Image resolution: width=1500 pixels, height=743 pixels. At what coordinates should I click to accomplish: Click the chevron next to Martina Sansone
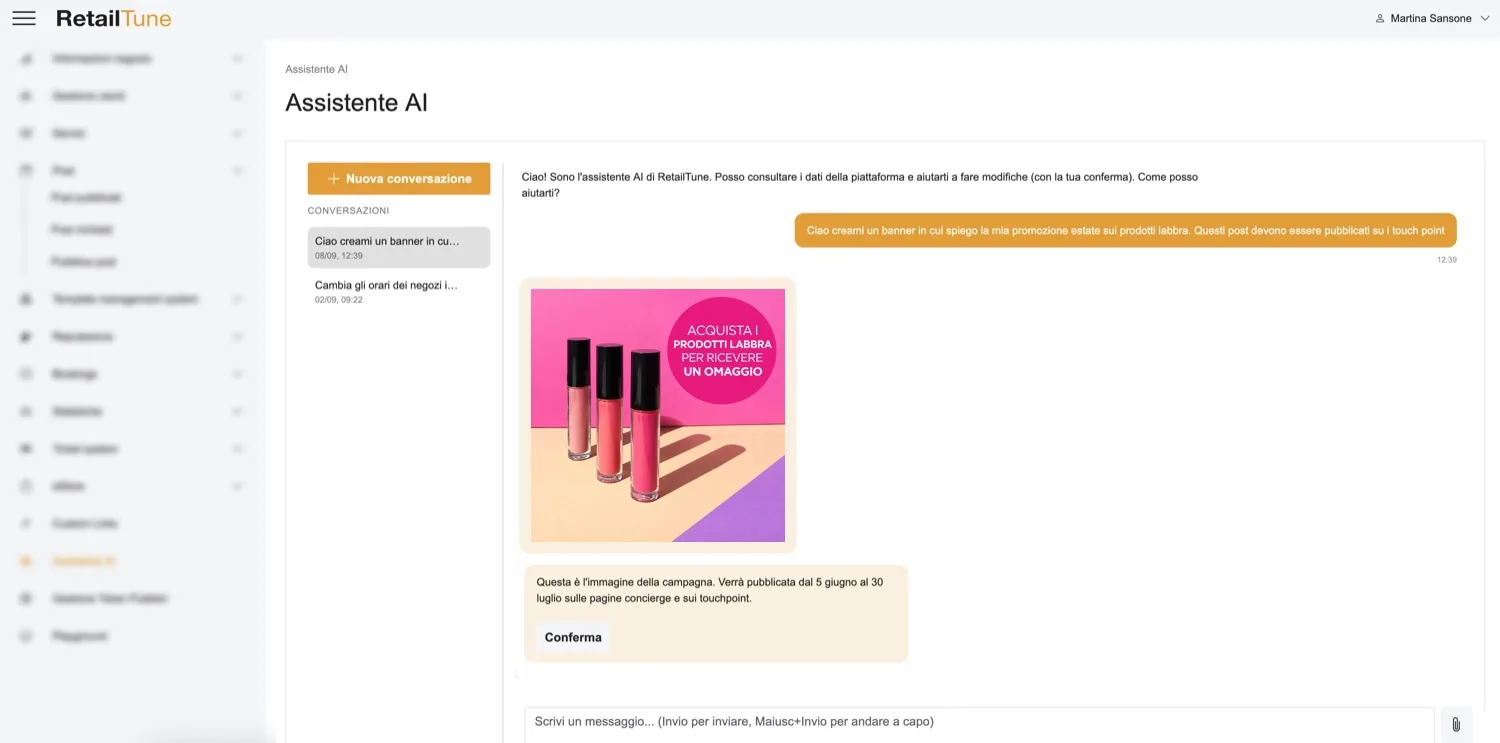coord(1485,18)
